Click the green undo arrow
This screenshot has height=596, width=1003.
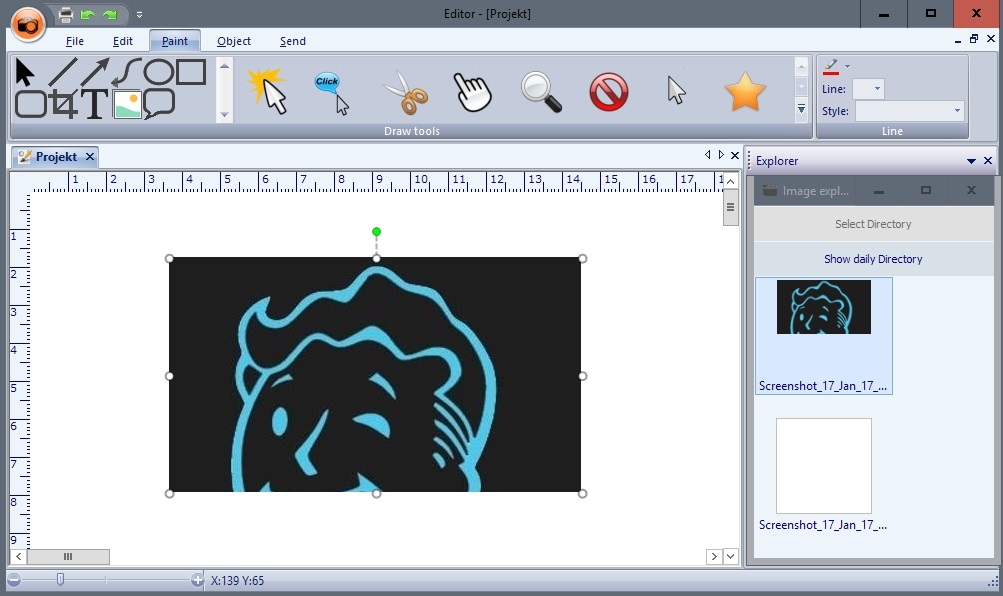[88, 14]
